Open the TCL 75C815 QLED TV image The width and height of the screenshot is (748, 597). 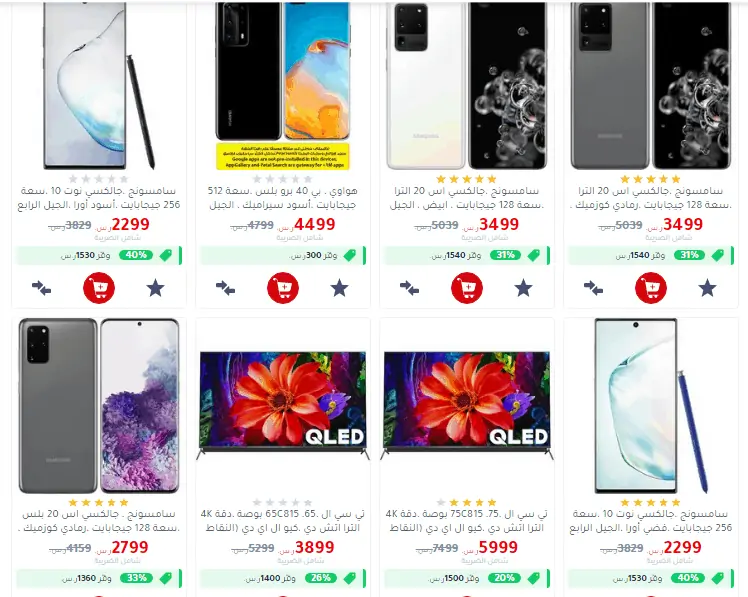point(467,406)
